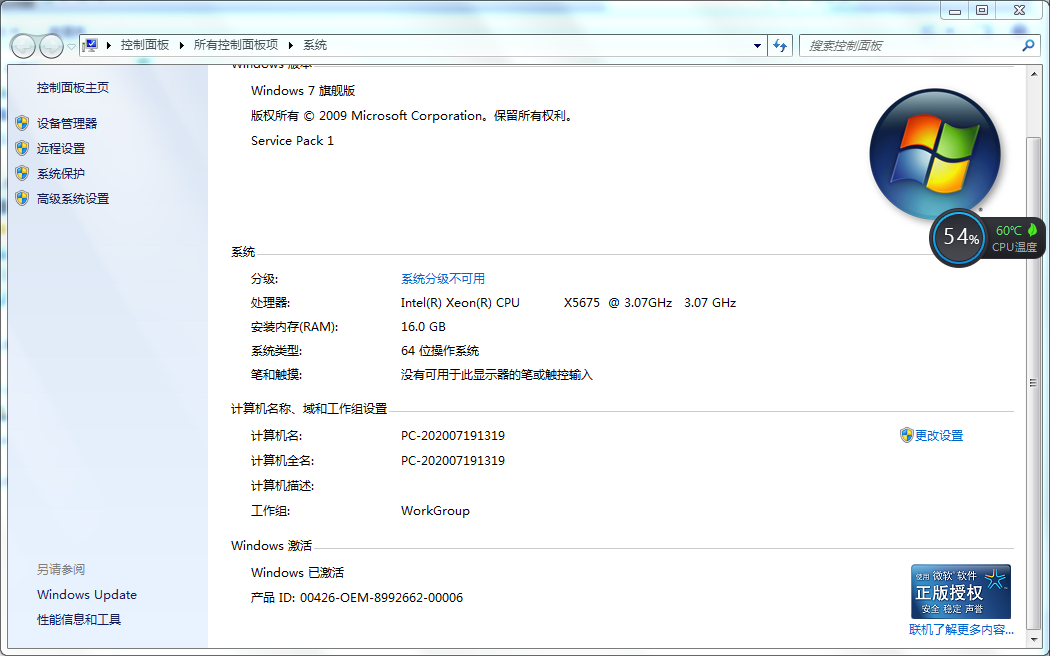Click the Windows 7 旗舰版 edition text

click(x=303, y=90)
